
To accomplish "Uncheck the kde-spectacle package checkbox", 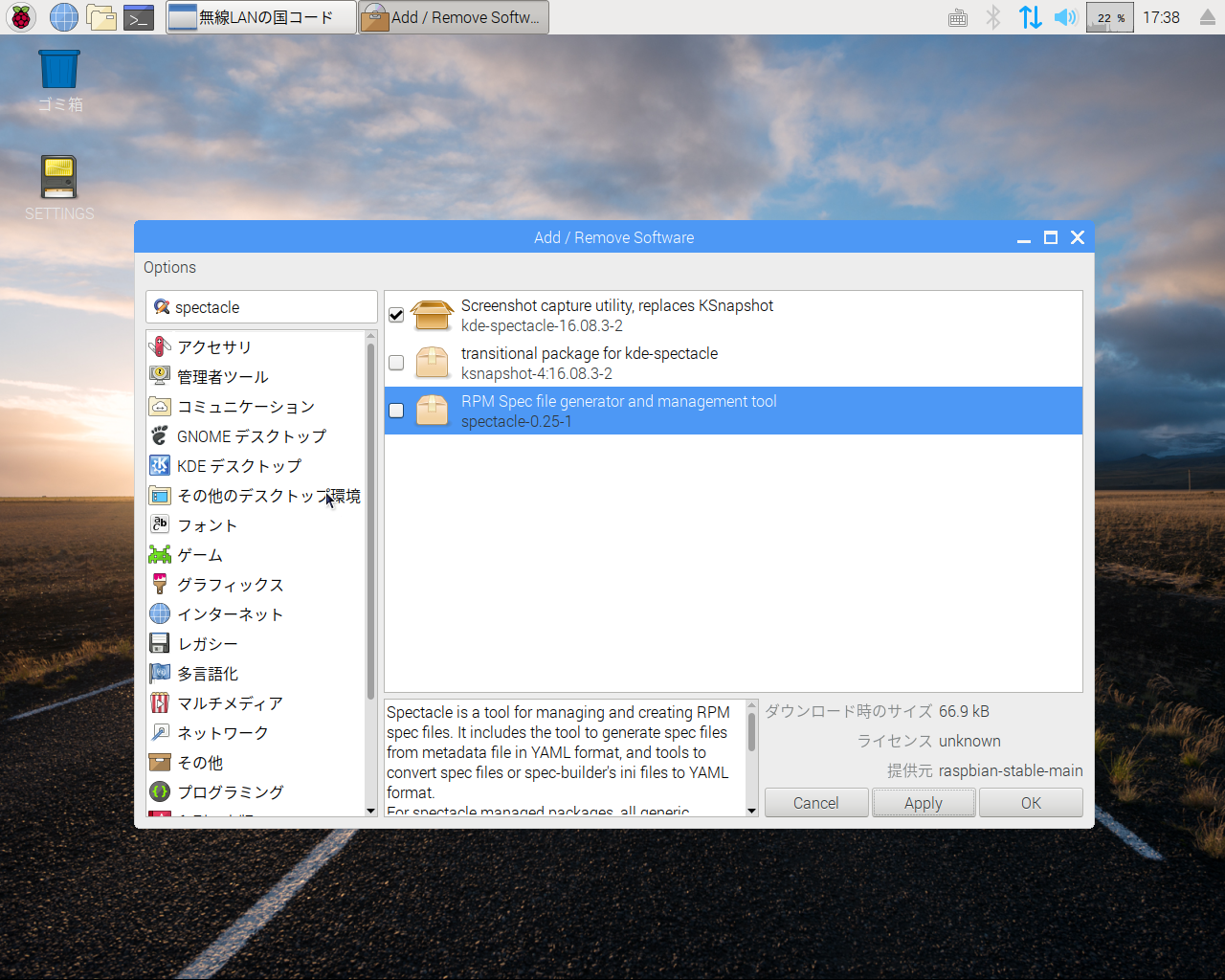I will 396,315.
